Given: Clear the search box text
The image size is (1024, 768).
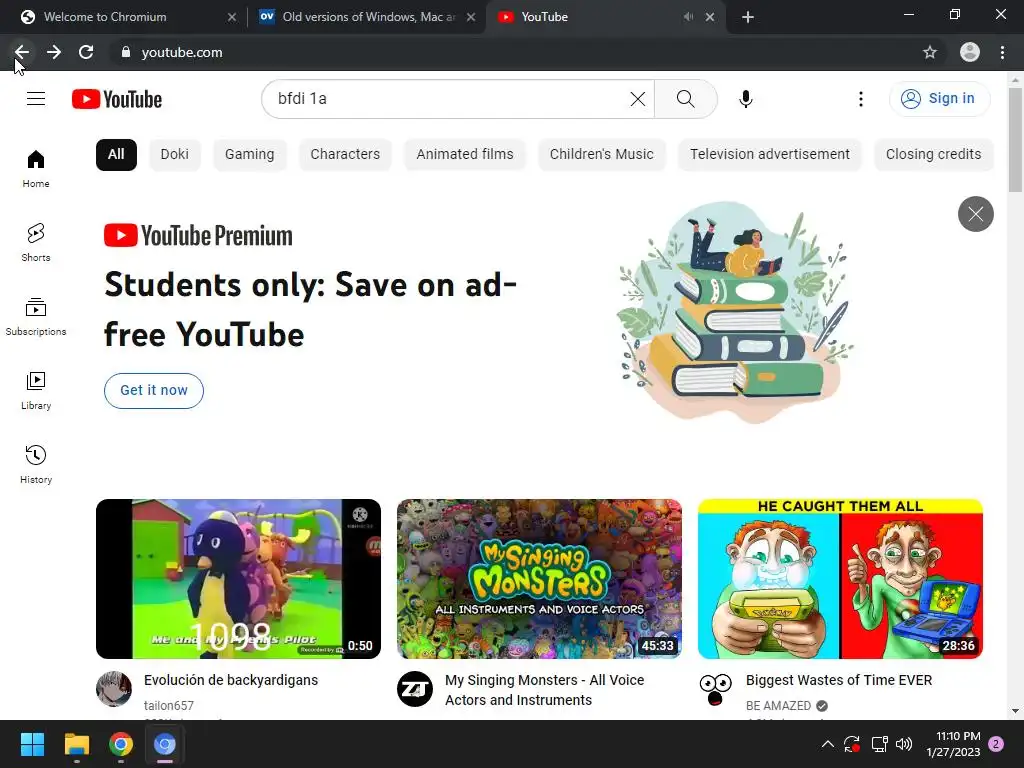Looking at the screenshot, I should (637, 99).
